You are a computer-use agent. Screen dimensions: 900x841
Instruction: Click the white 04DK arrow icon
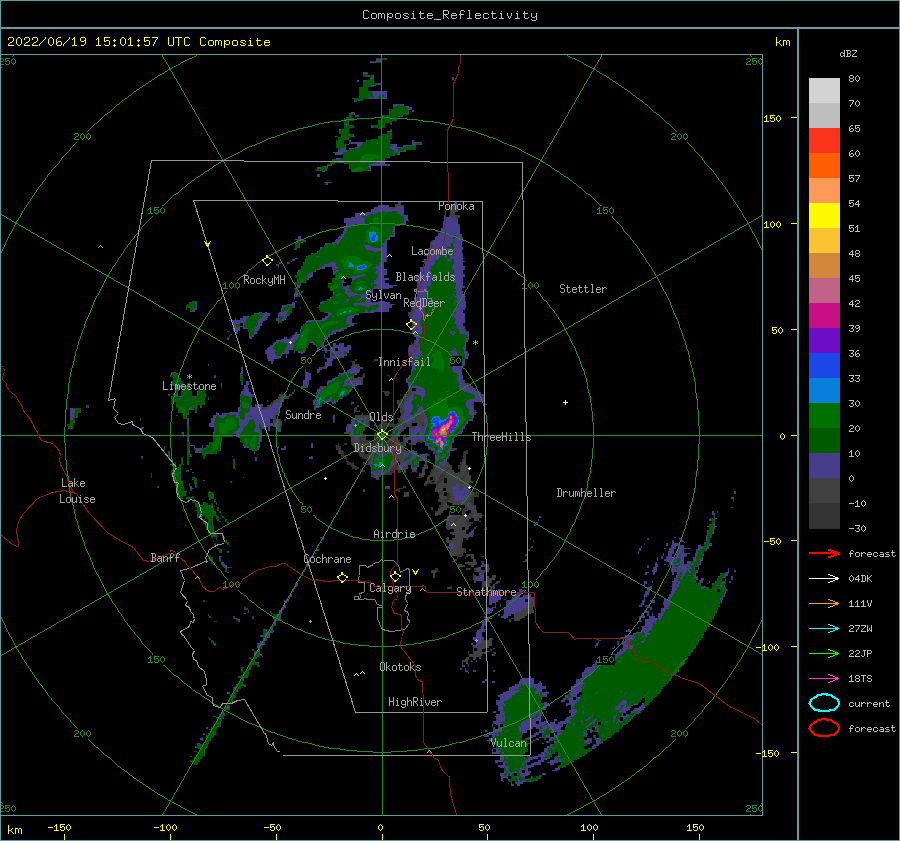[x=824, y=579]
